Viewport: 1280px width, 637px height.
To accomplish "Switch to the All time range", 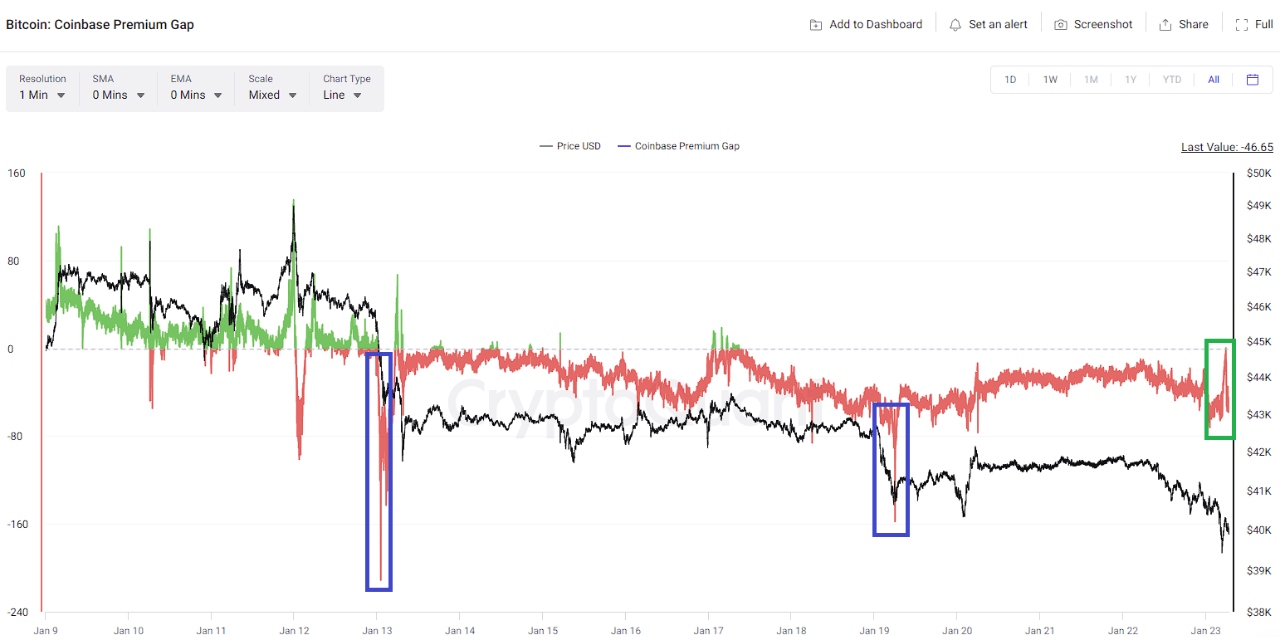I will 1213,80.
